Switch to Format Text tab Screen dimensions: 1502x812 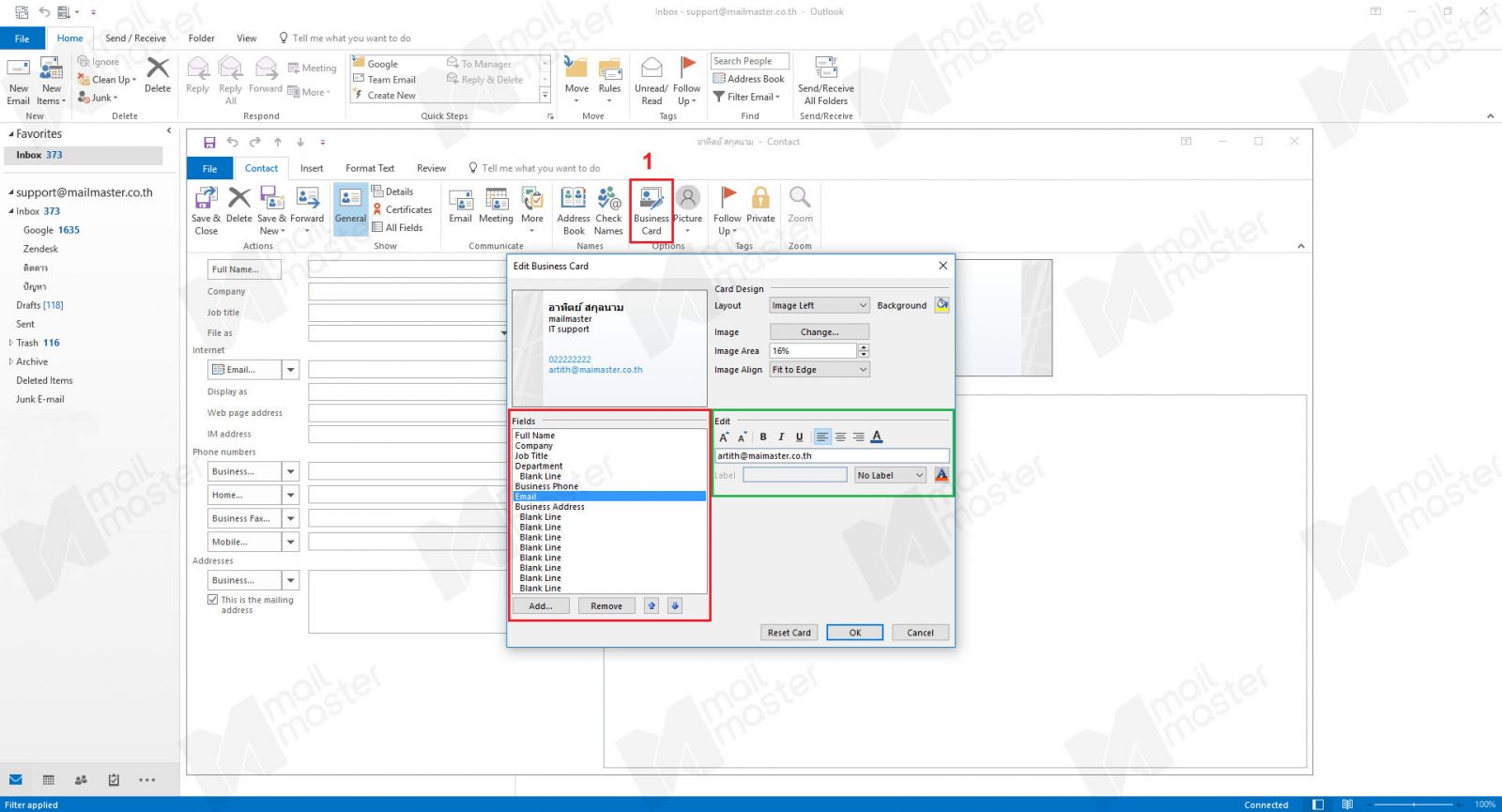click(370, 168)
